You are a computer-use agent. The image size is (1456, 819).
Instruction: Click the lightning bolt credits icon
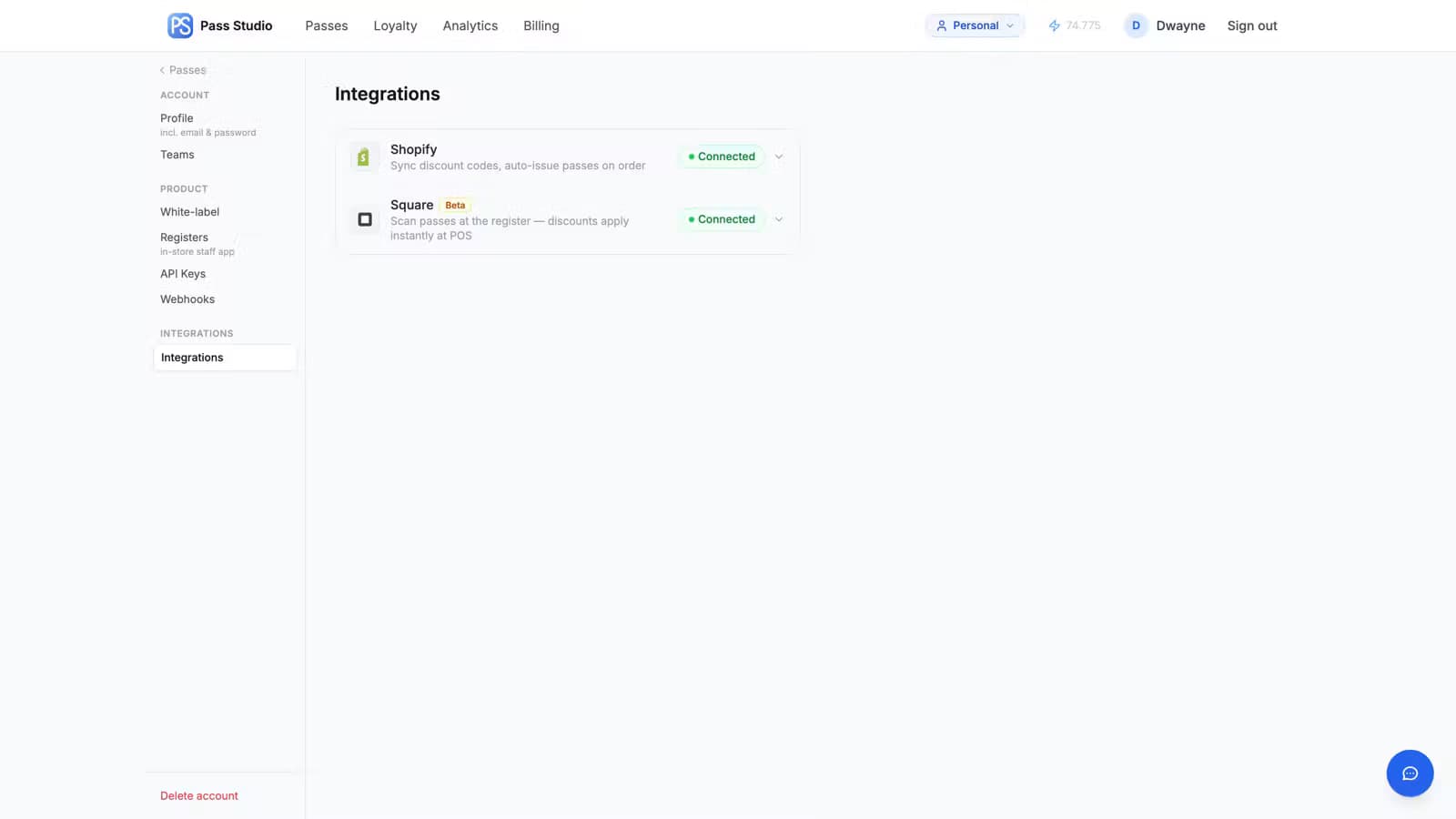pyautogui.click(x=1054, y=25)
